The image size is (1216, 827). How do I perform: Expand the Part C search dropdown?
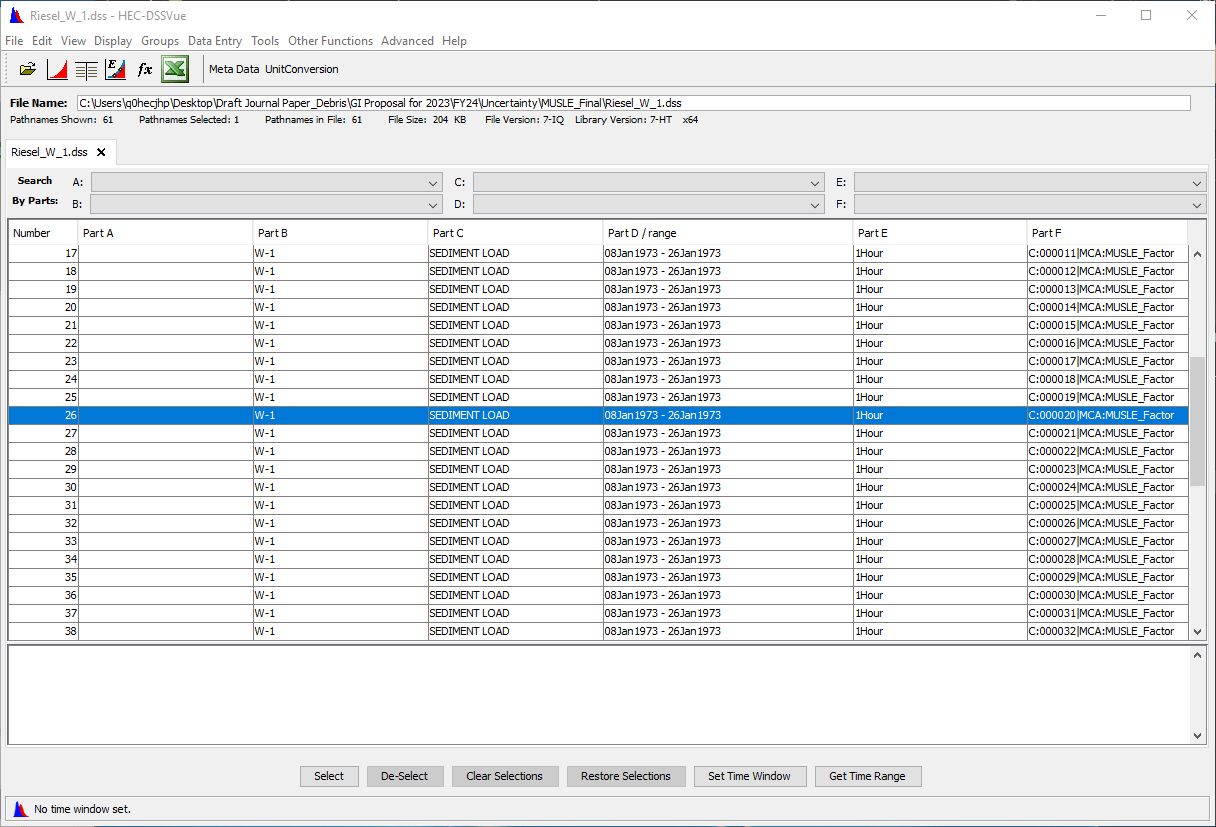pos(816,183)
